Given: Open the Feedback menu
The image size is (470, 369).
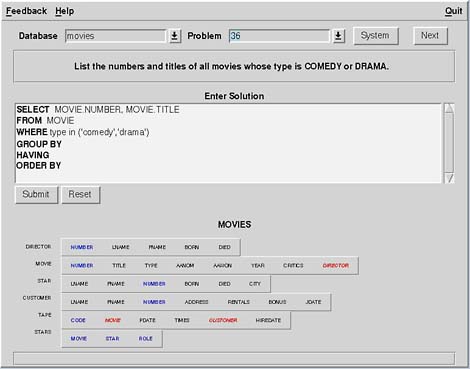Looking at the screenshot, I should (26, 11).
